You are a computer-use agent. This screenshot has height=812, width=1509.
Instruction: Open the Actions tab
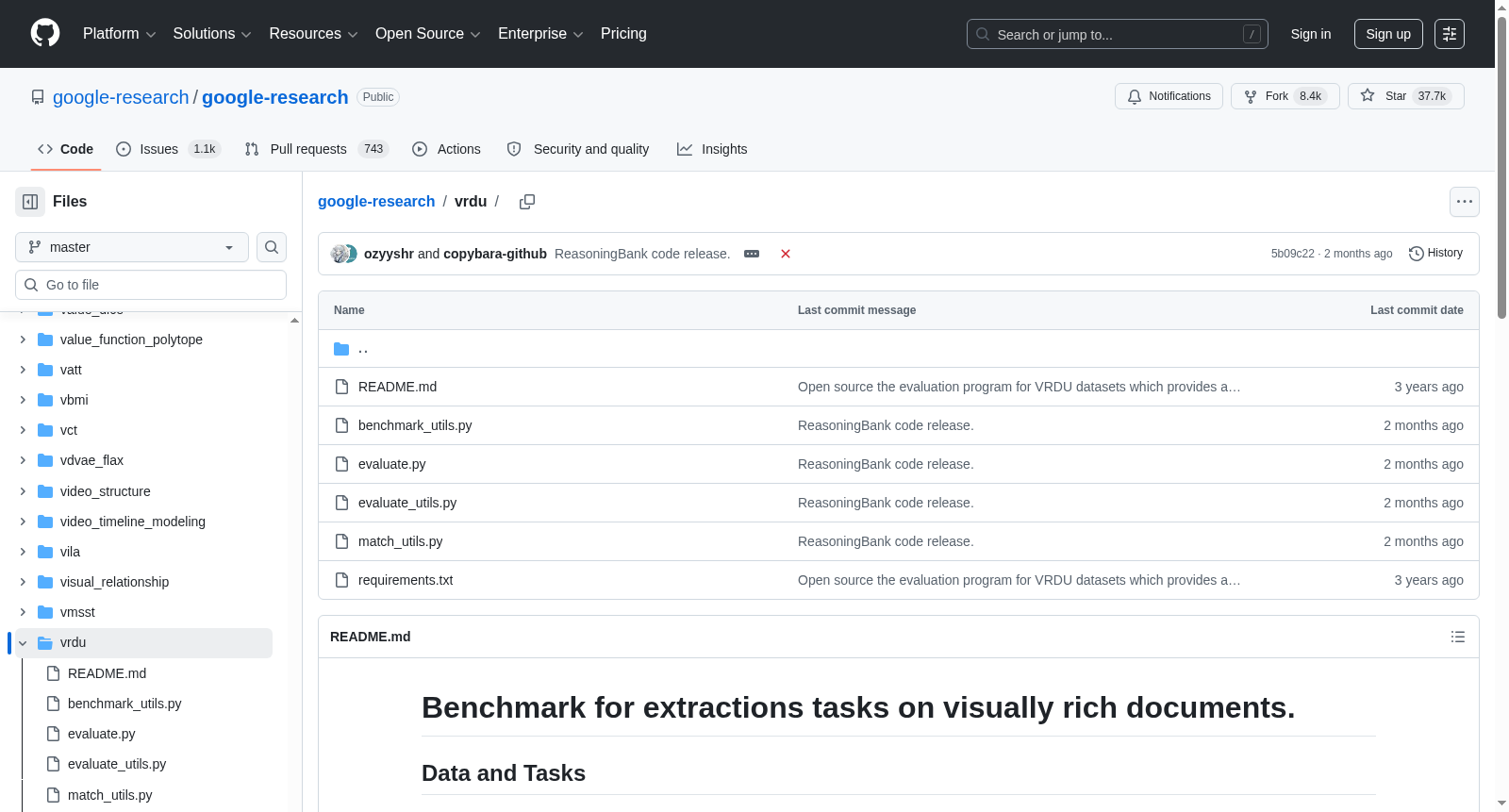pyautogui.click(x=447, y=149)
